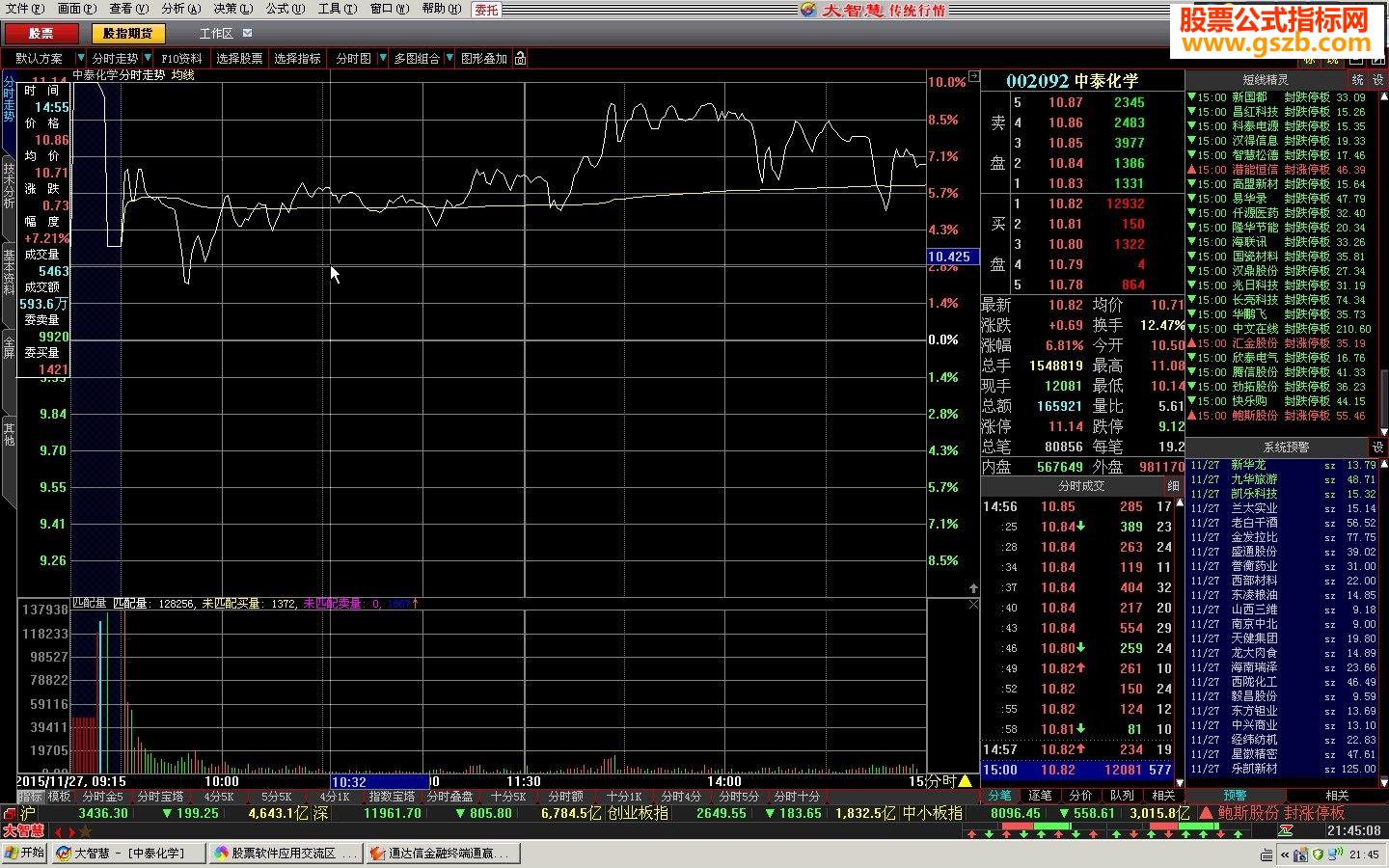Click the red 股票 button

[x=41, y=33]
